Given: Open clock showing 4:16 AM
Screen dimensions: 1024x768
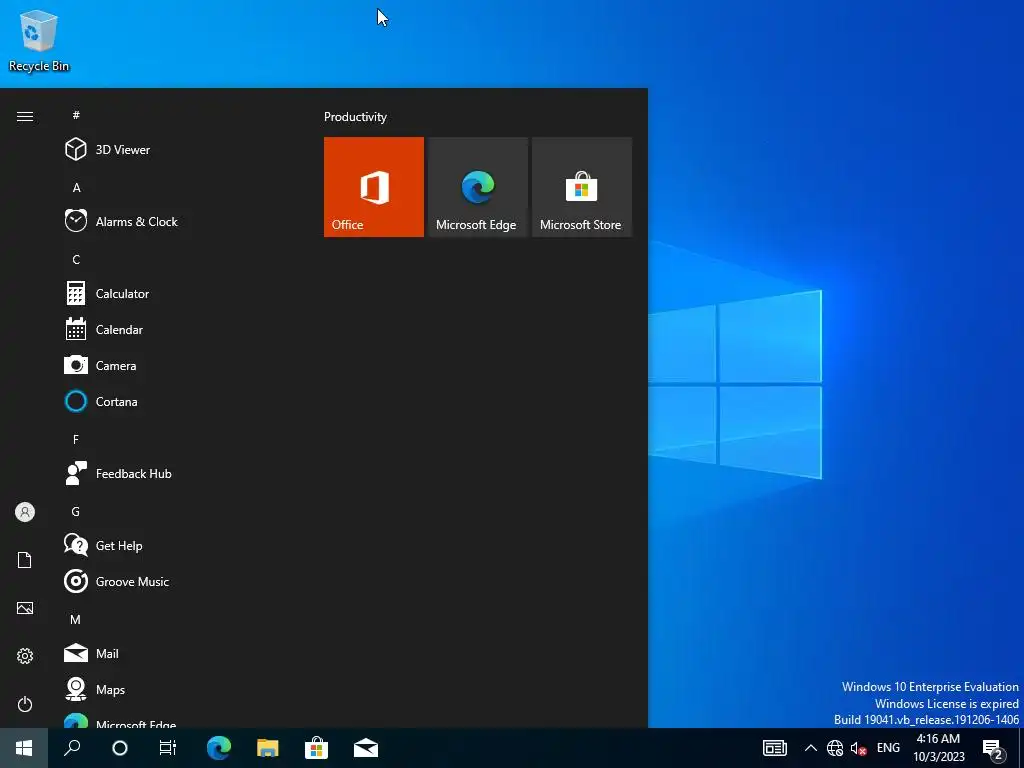Looking at the screenshot, I should tap(938, 748).
